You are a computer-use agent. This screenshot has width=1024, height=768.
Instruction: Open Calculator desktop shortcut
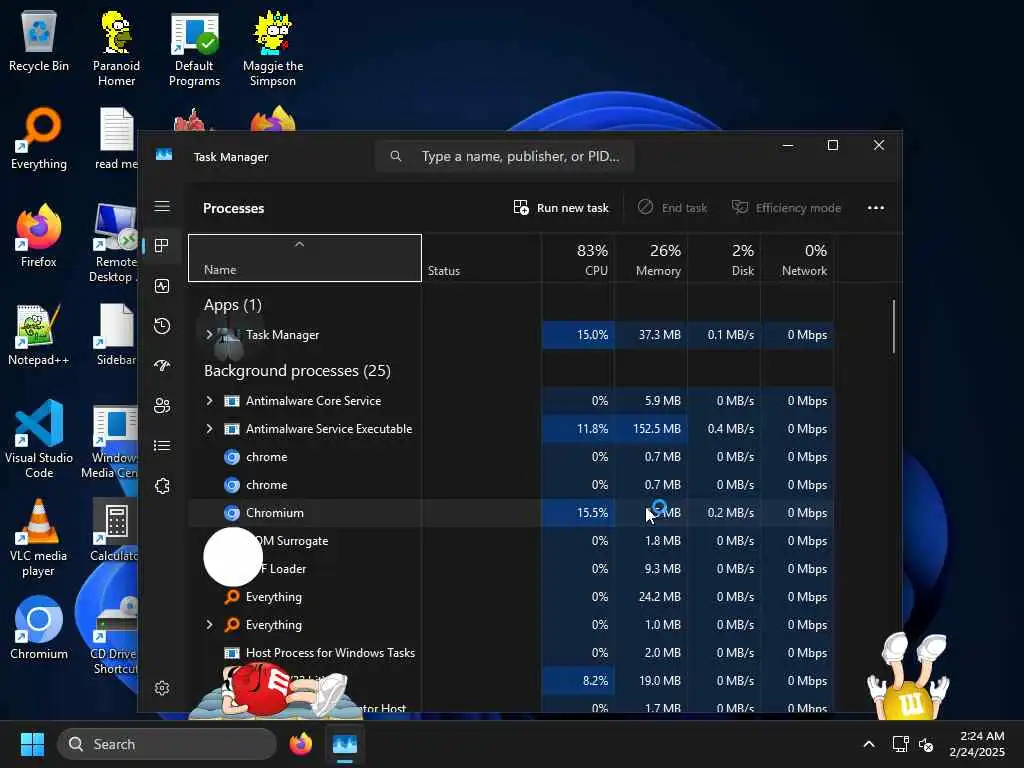pyautogui.click(x=116, y=530)
